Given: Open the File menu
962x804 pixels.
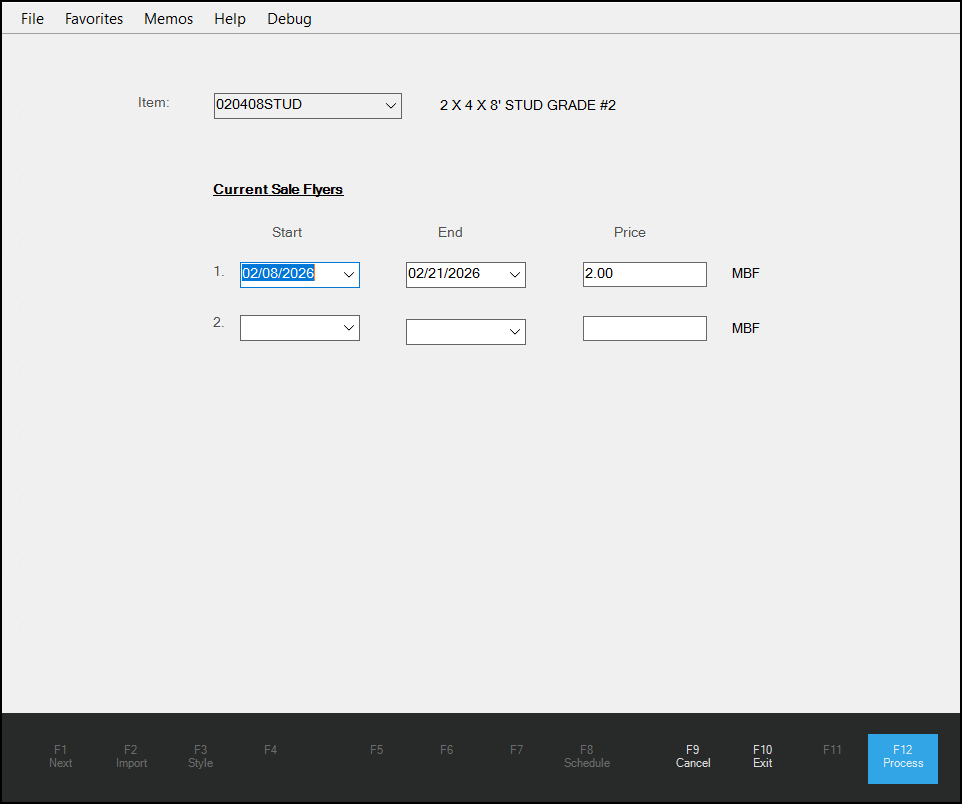Looking at the screenshot, I should [31, 18].
